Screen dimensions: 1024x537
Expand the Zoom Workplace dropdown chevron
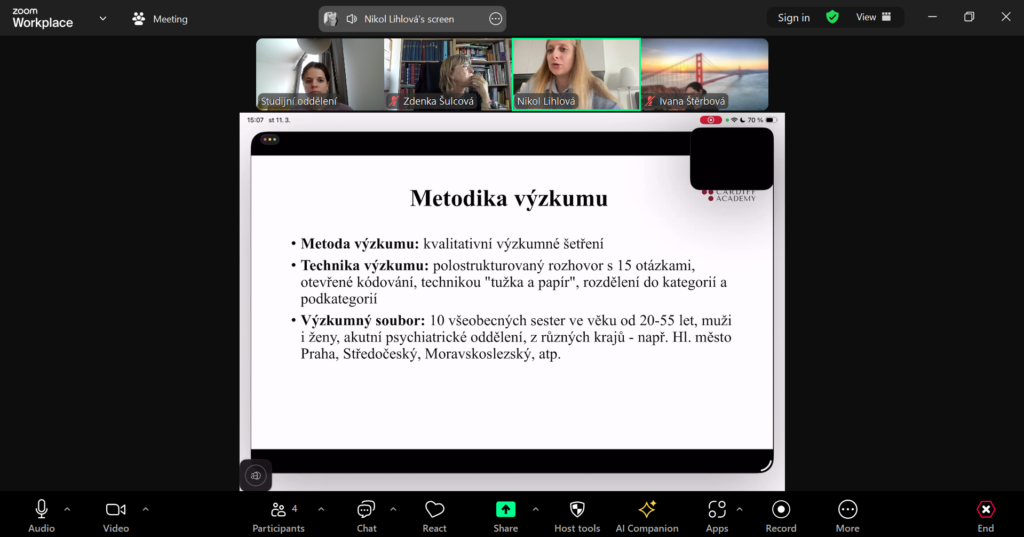click(x=102, y=18)
